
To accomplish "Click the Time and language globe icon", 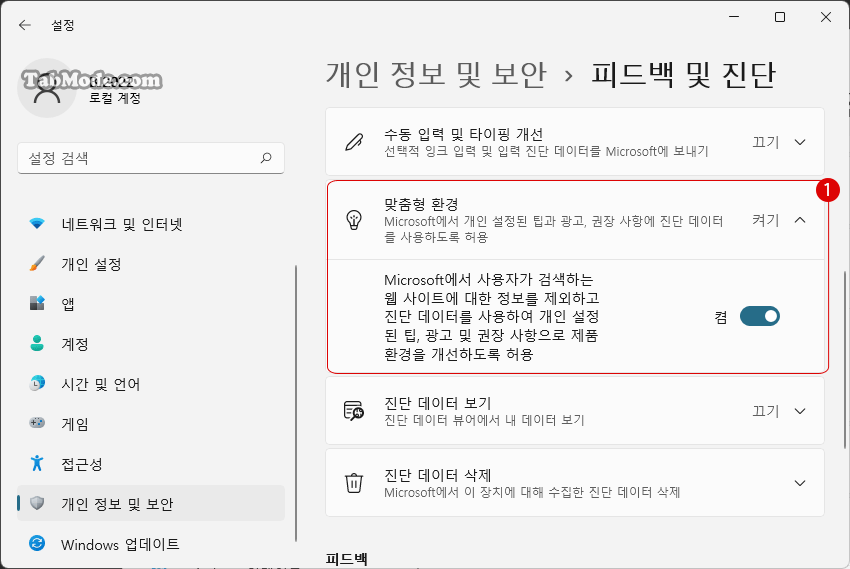I will pos(37,383).
